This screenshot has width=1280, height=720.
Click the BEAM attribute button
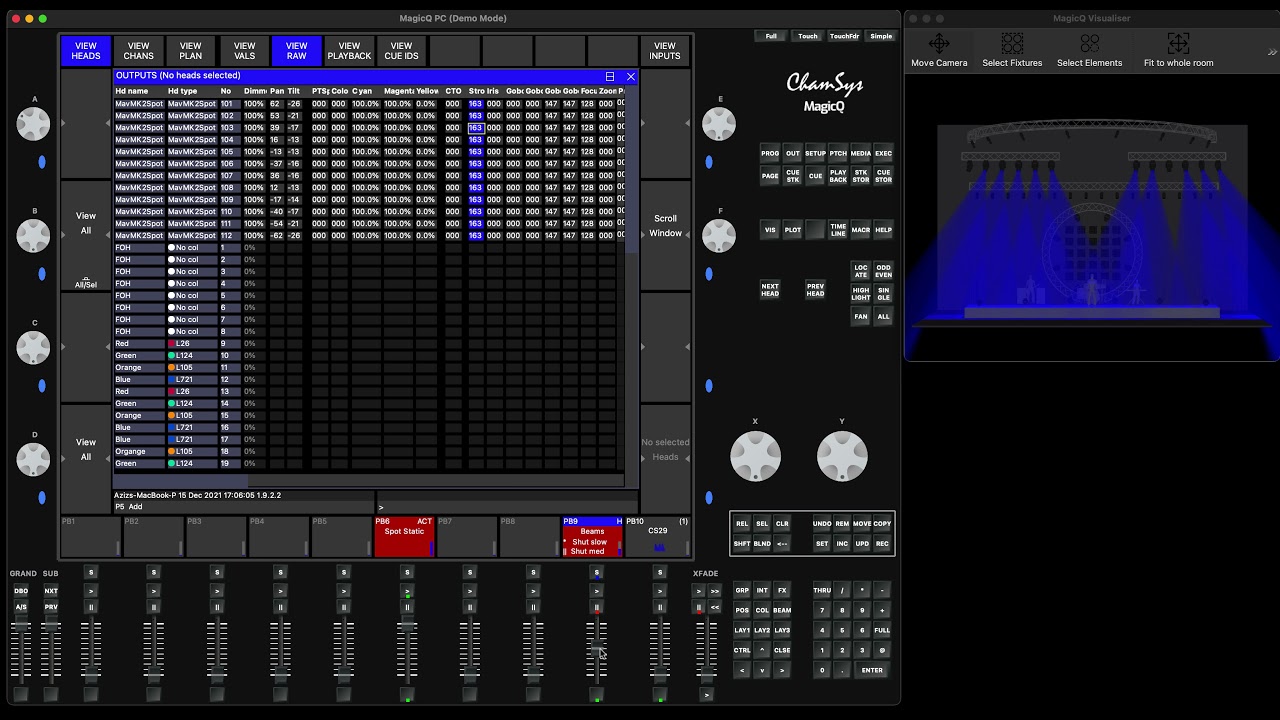coord(782,610)
